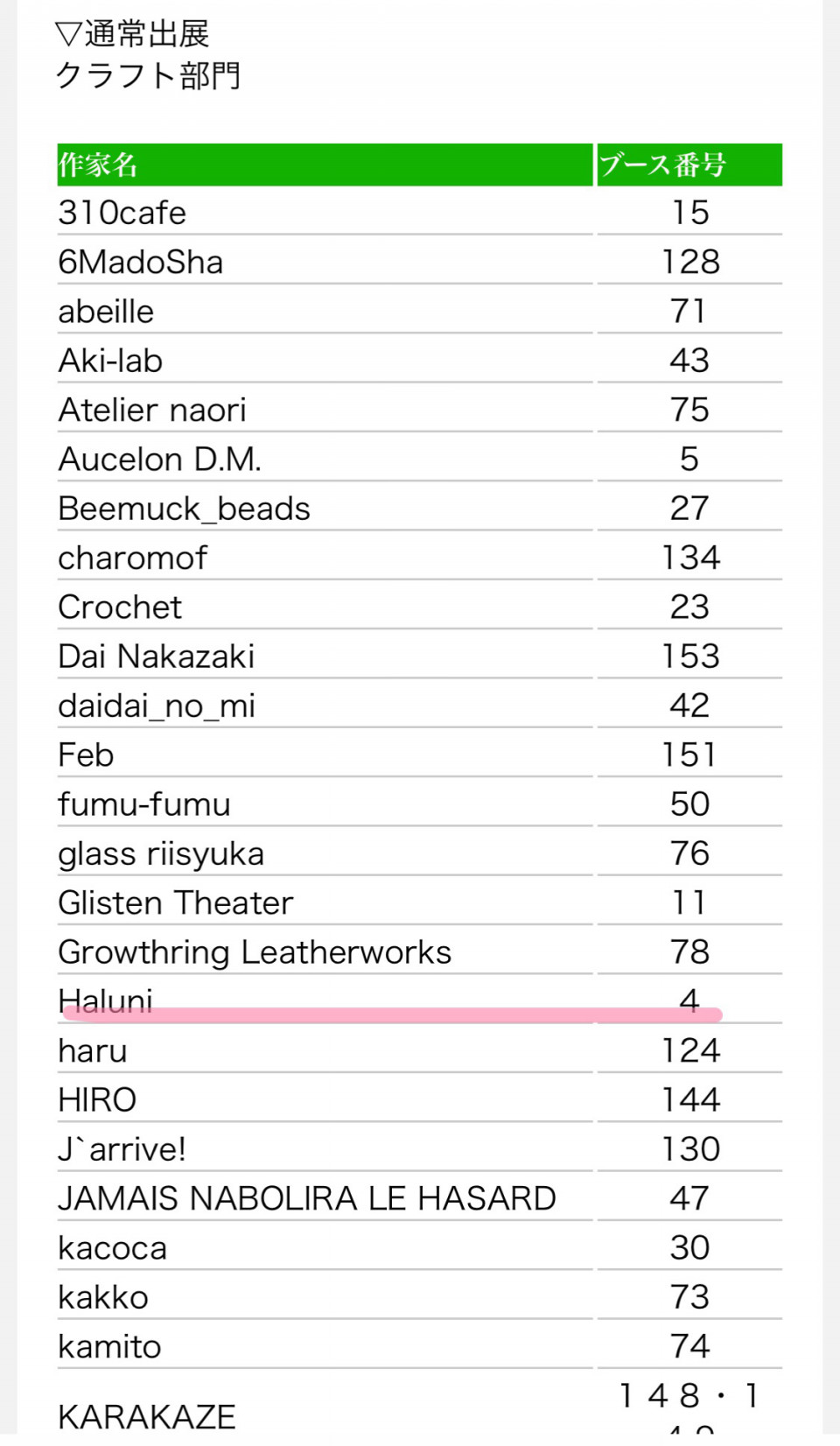The image size is (840, 1446).
Task: Select the abeille entry
Action: coord(106,312)
